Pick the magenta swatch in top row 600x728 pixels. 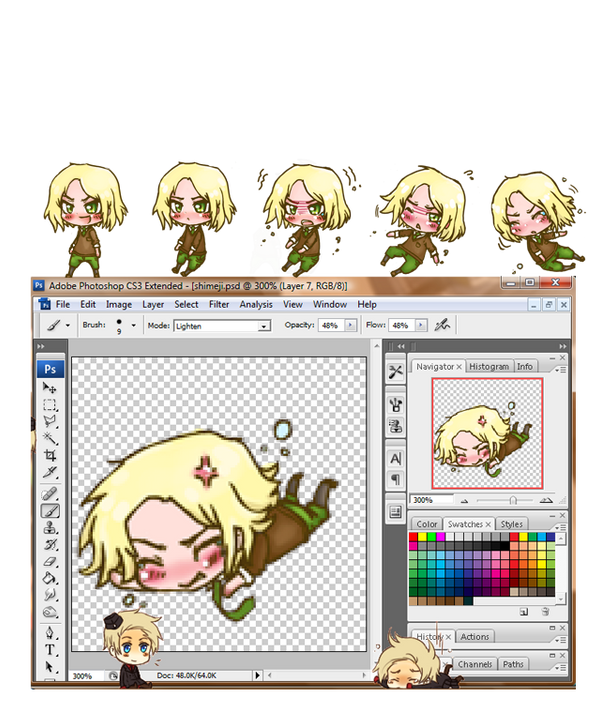coord(440,537)
